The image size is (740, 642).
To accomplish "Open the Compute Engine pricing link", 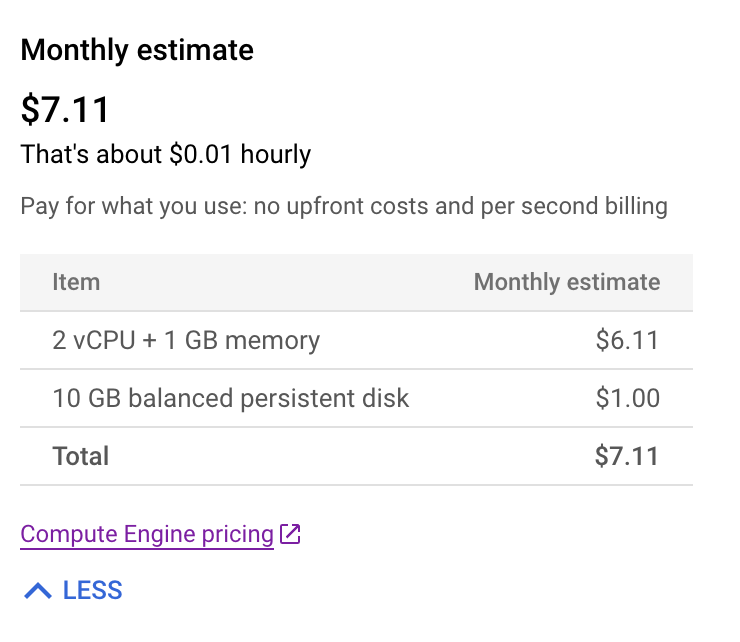I will (x=147, y=534).
